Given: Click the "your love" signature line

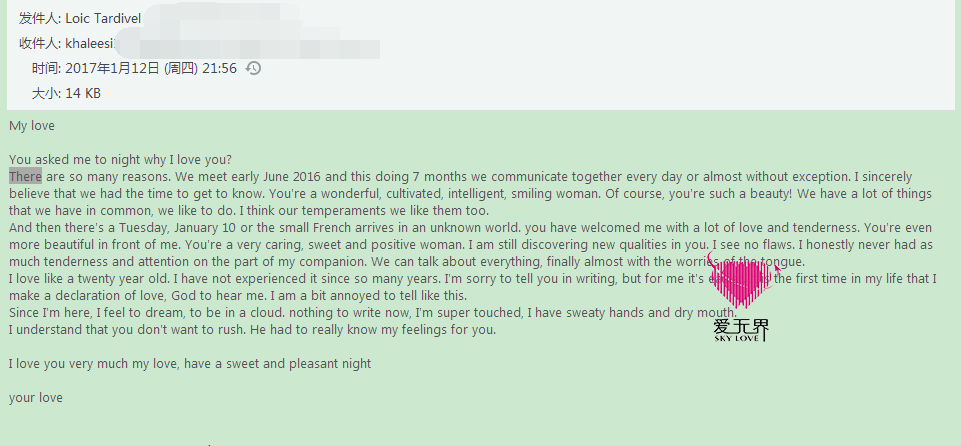Looking at the screenshot, I should click(36, 398).
